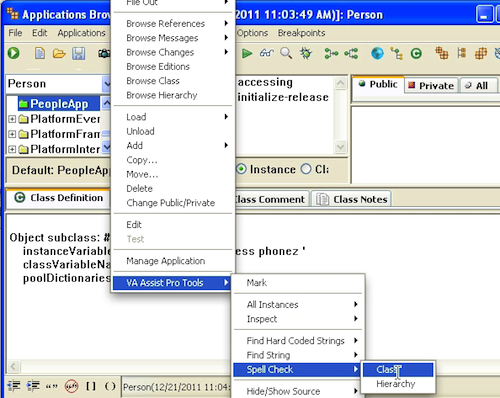Screen dimensions: 500x398
Task: Expand the PlatformFram tree node
Action: 12,134
